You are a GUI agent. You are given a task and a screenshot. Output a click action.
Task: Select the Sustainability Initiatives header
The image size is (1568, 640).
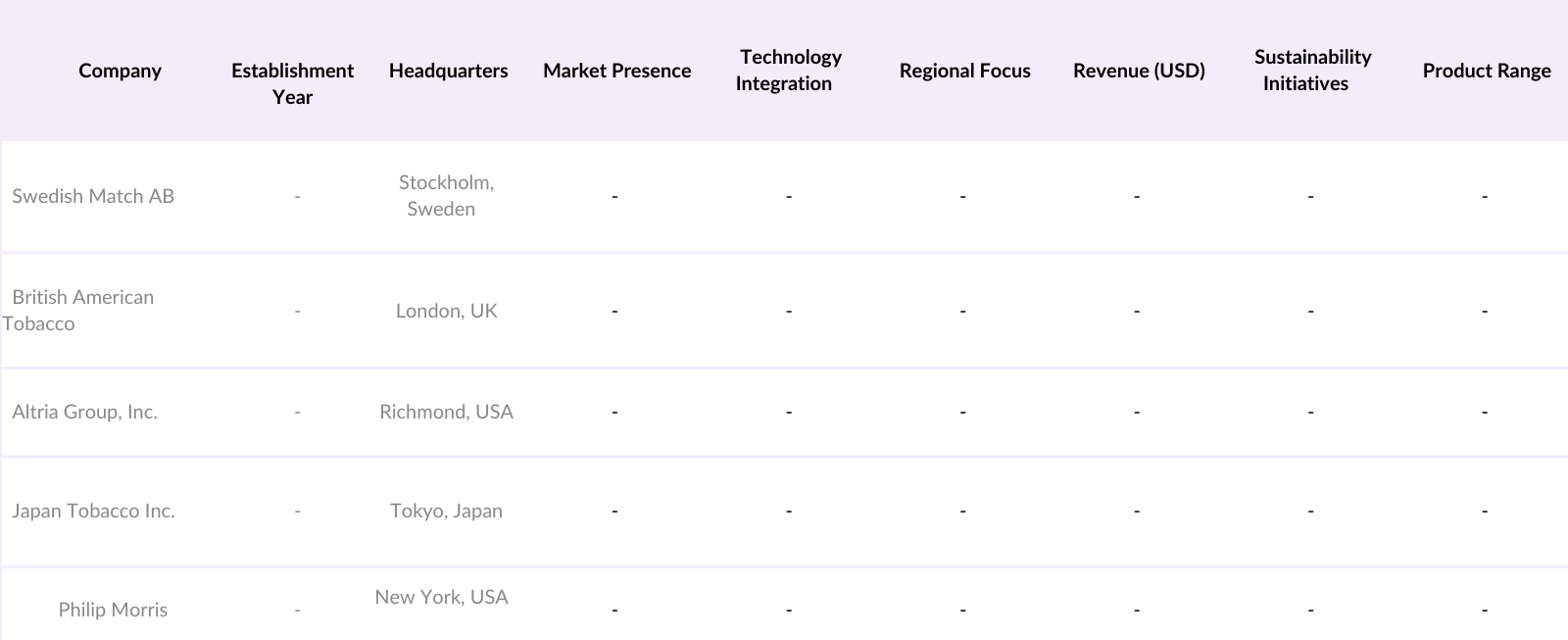pyautogui.click(x=1310, y=71)
